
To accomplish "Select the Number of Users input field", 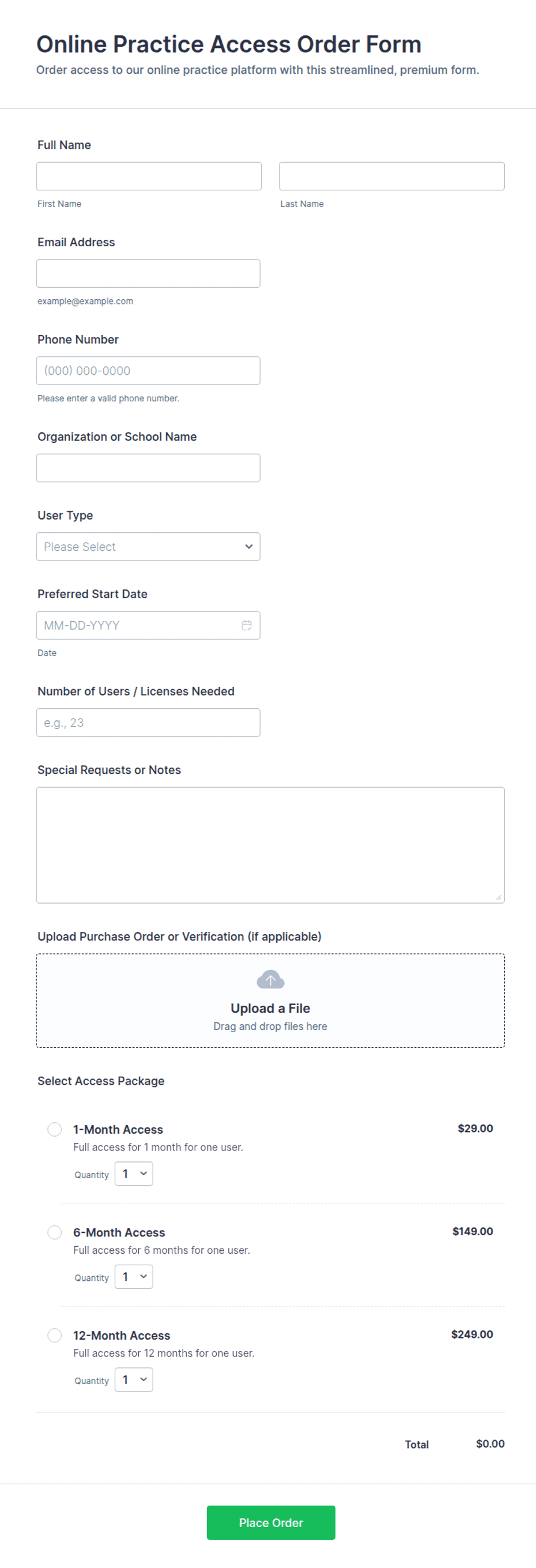I will tap(148, 723).
